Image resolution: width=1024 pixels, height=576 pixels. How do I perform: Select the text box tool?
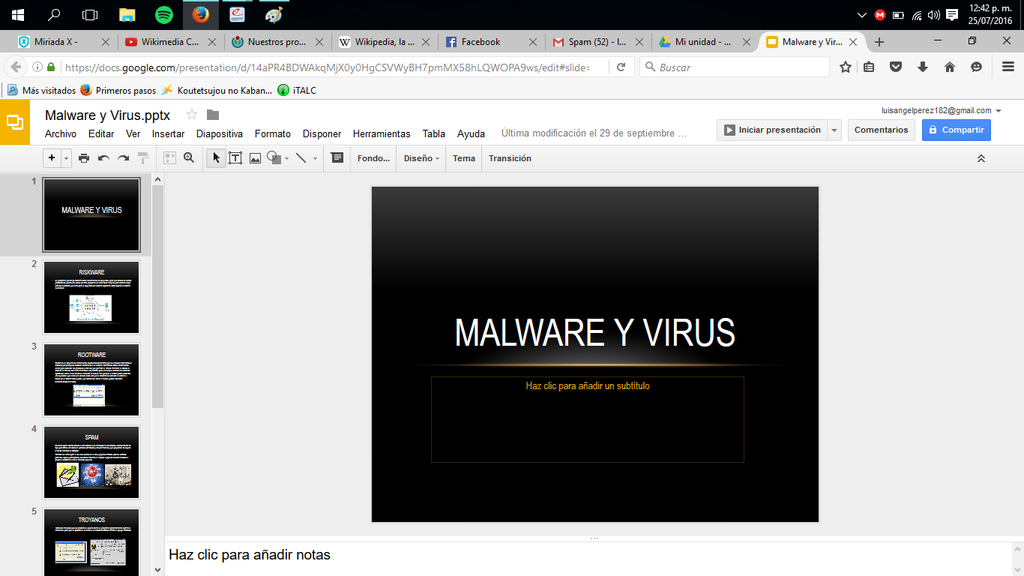pyautogui.click(x=235, y=158)
